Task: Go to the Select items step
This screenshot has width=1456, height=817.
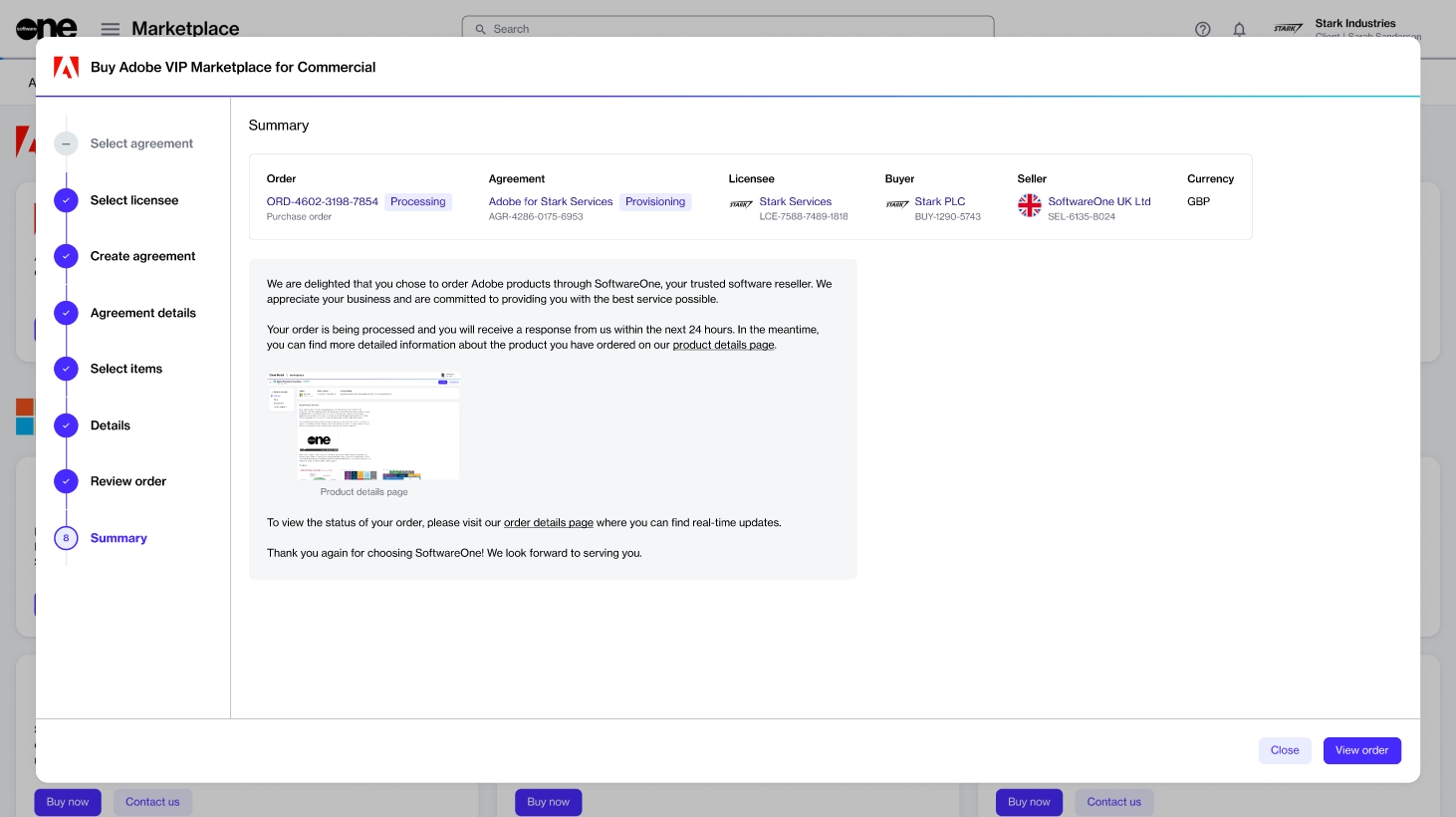Action: [x=126, y=369]
